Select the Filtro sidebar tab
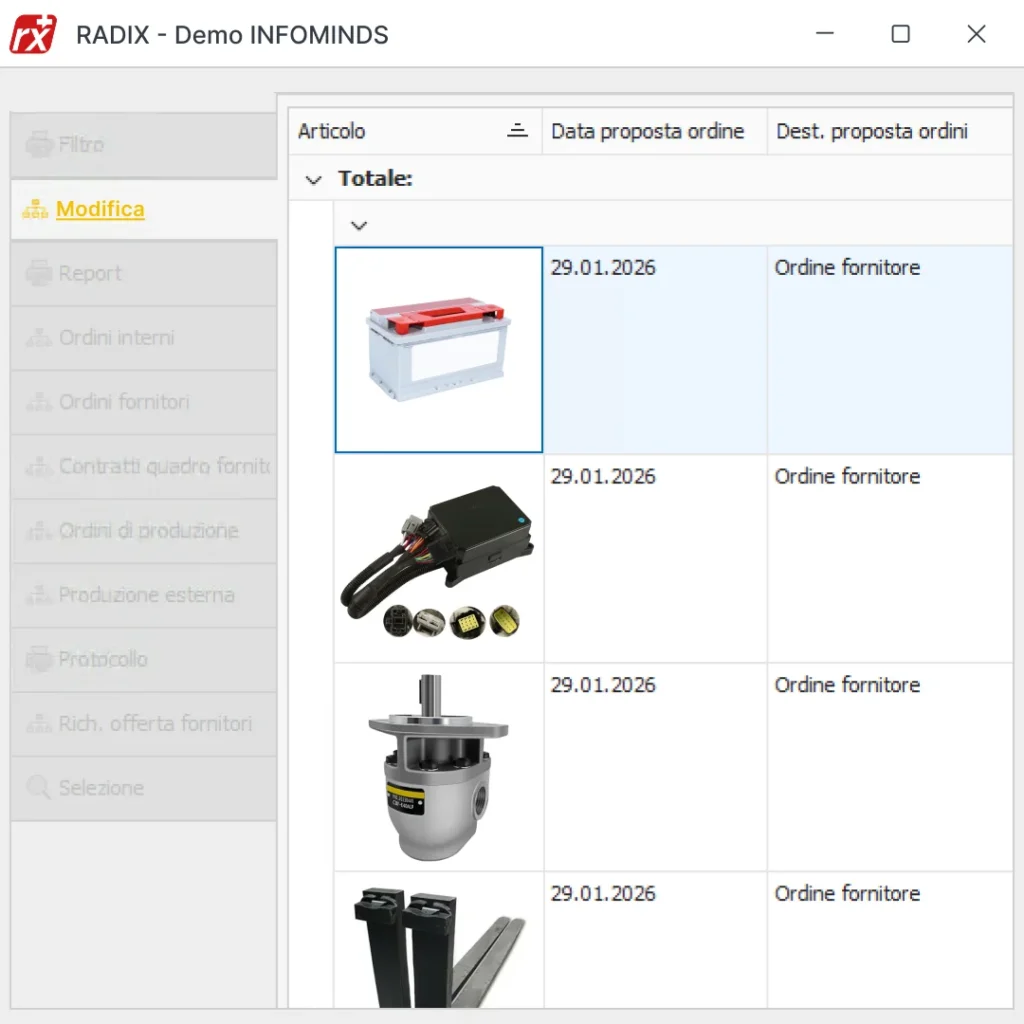 [80, 145]
